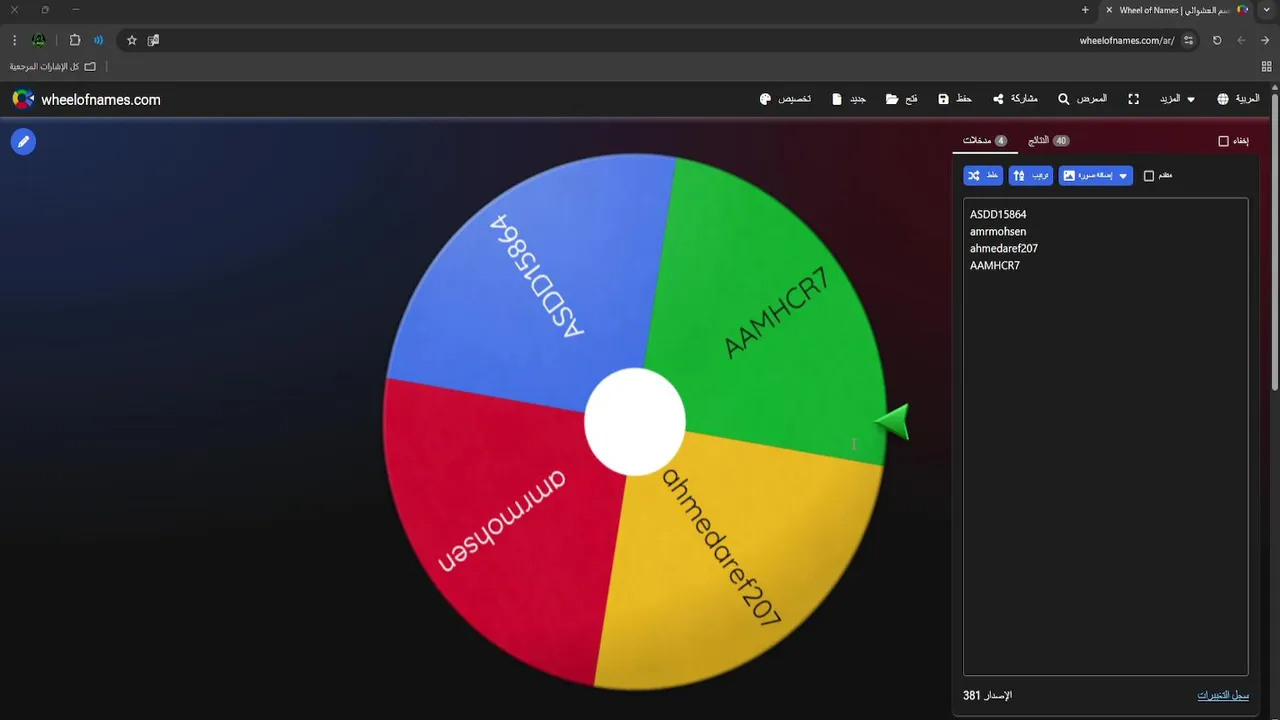Viewport: 1280px width, 720px height.
Task: Click the page vertical scrollbar
Action: coord(1275,240)
